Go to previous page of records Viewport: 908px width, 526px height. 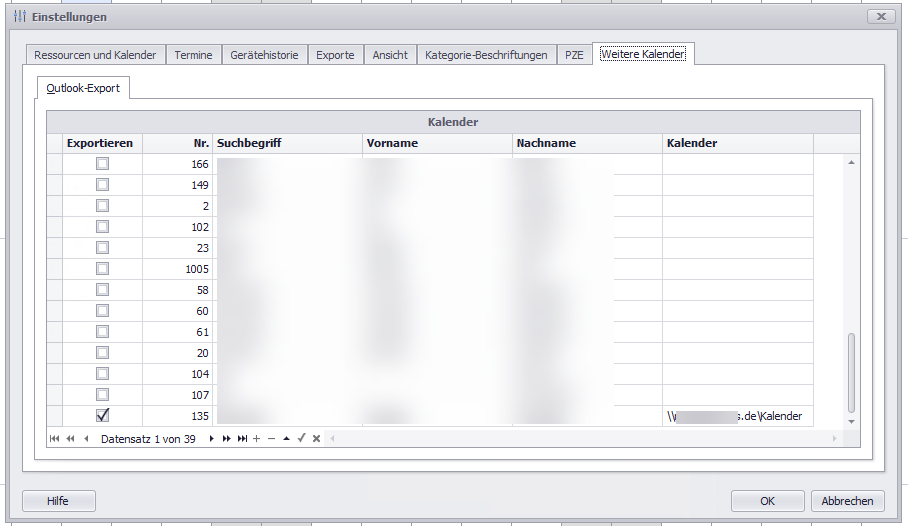click(x=70, y=439)
